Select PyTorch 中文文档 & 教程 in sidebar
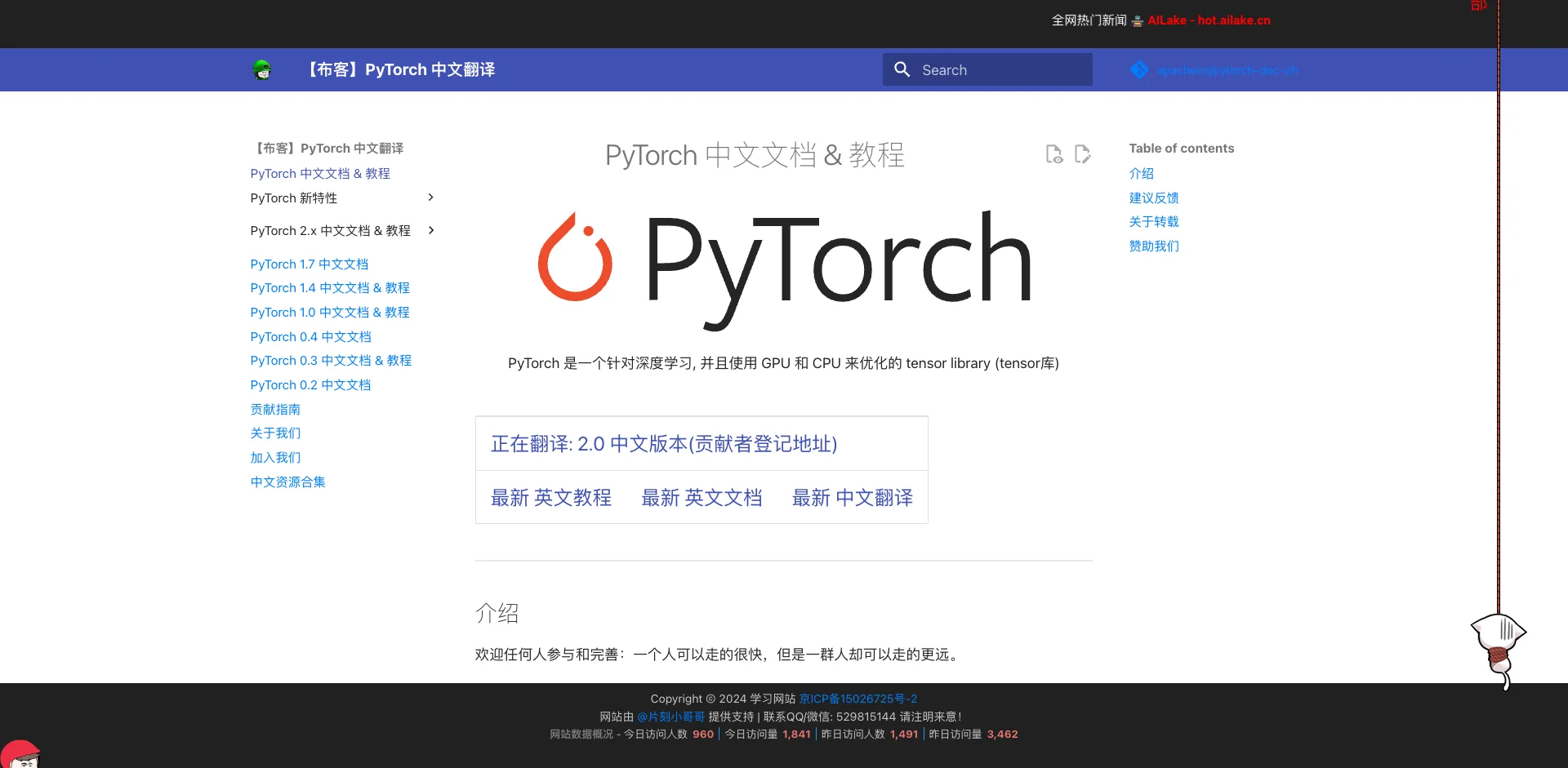This screenshot has height=768, width=1568. pyautogui.click(x=320, y=174)
